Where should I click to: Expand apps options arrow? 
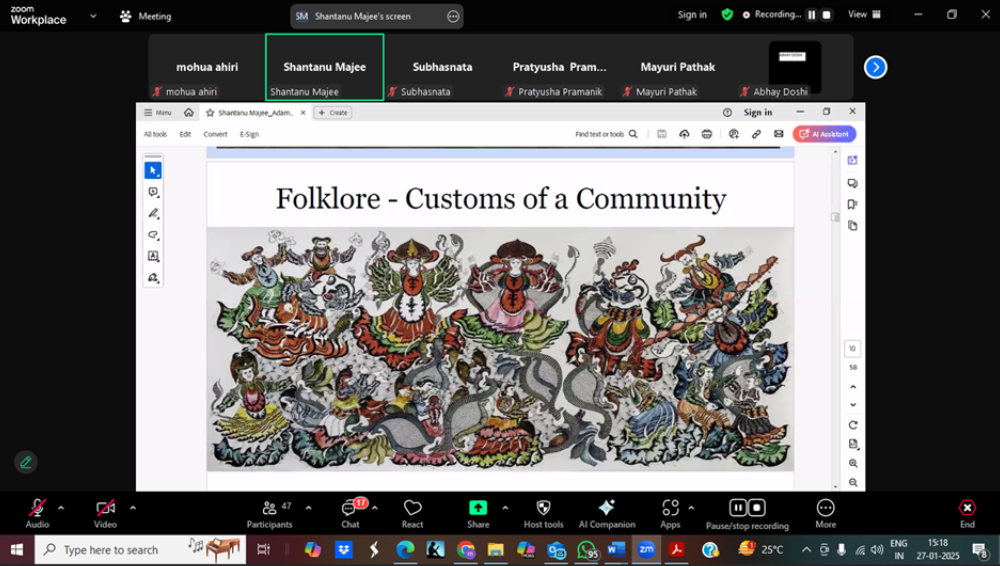[x=691, y=508]
